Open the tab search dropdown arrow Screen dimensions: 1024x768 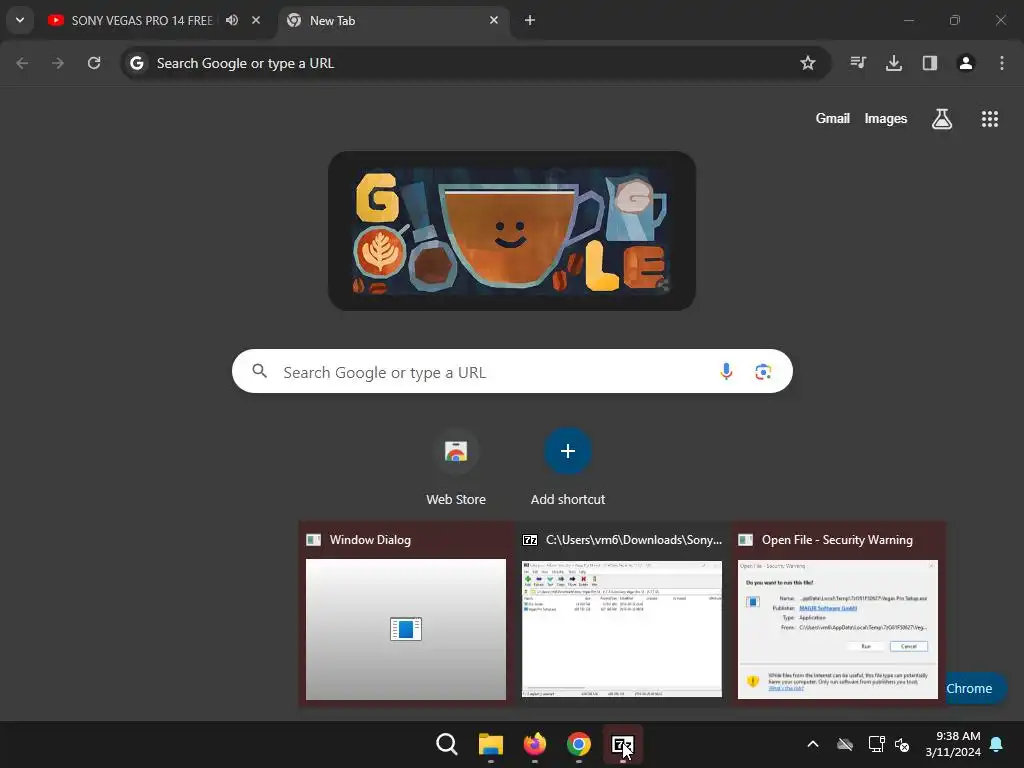[20, 20]
